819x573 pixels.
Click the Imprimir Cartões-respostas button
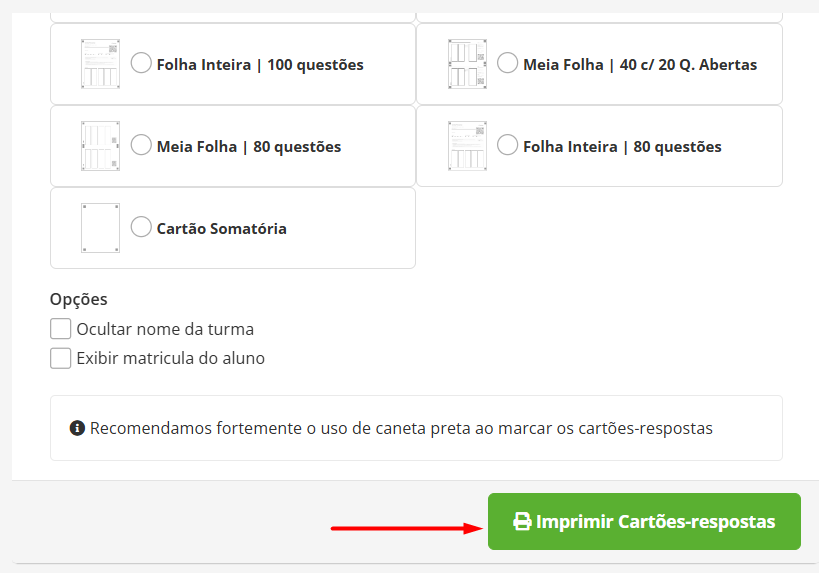coord(644,521)
